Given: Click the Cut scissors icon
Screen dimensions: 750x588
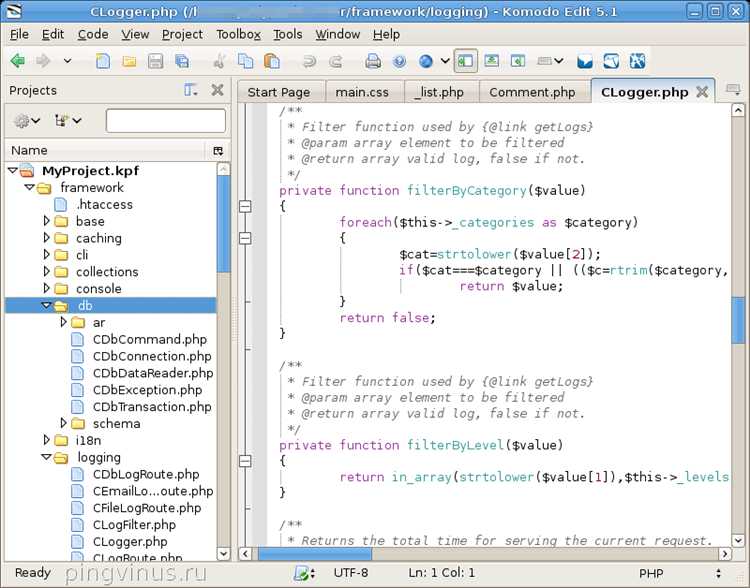Looking at the screenshot, I should coord(219,61).
